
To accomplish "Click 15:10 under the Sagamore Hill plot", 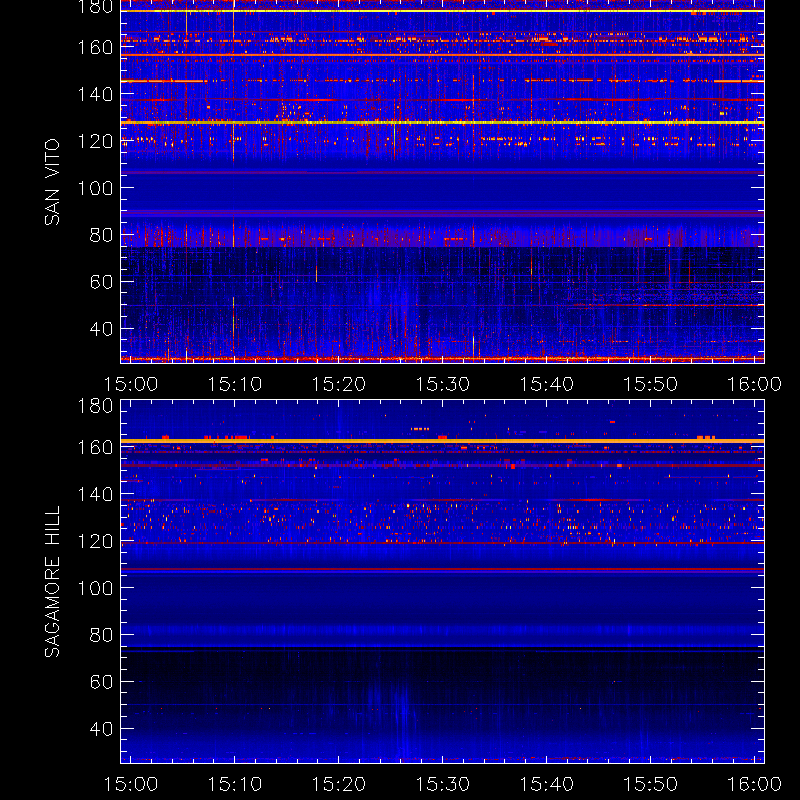I will [x=235, y=784].
